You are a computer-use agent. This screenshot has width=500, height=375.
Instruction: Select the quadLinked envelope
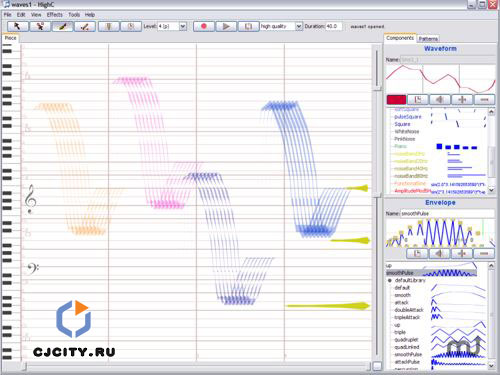(x=407, y=347)
